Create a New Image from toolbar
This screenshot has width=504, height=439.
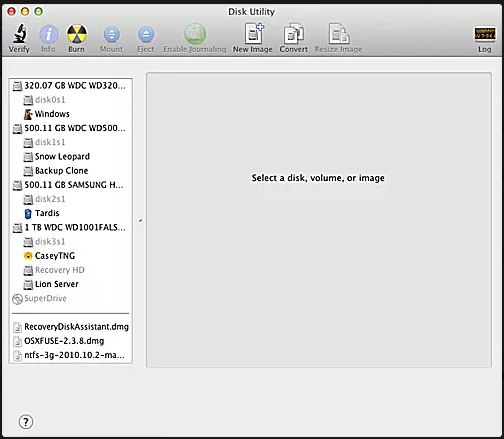pos(254,33)
